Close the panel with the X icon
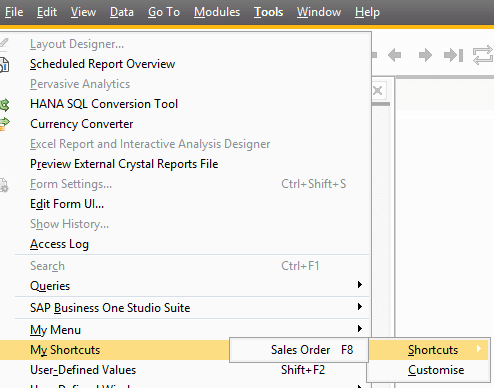 point(378,90)
